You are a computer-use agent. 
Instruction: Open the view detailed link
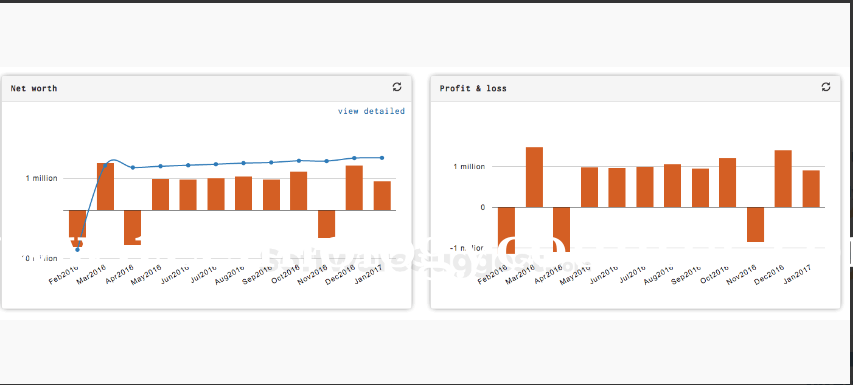click(x=372, y=111)
